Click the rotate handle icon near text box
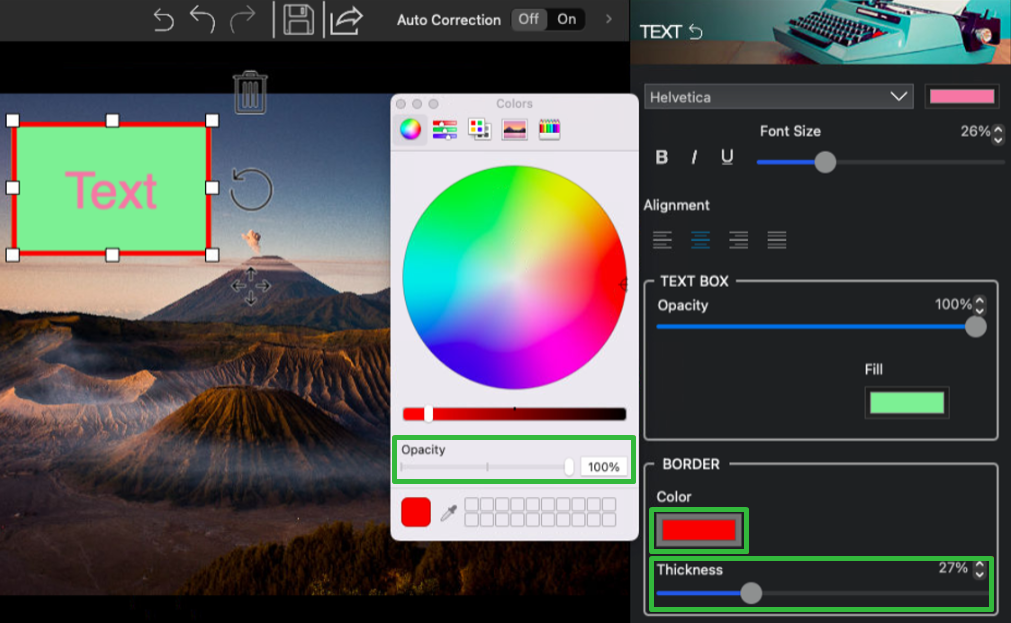Image resolution: width=1011 pixels, height=623 pixels. tap(251, 189)
